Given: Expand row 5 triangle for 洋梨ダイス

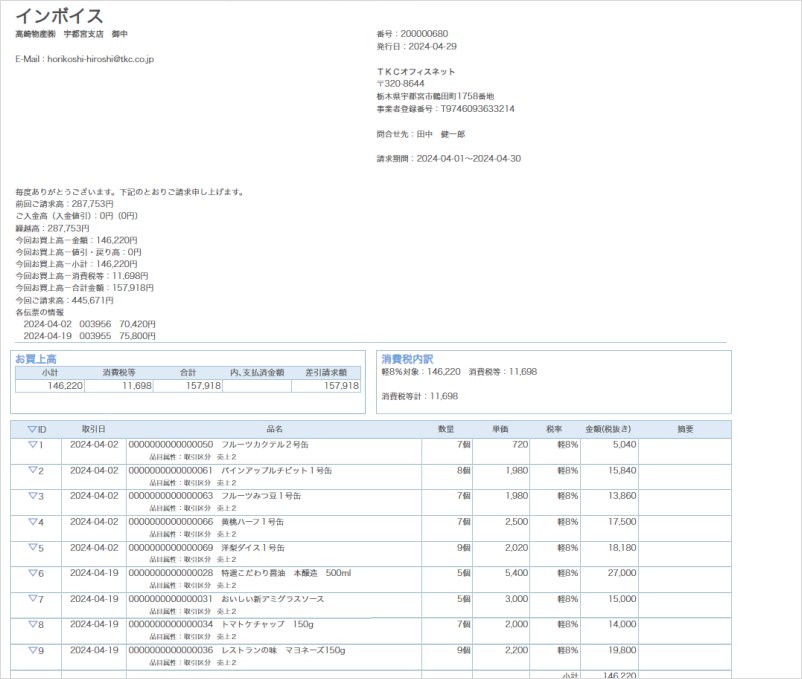Looking at the screenshot, I should (32, 548).
